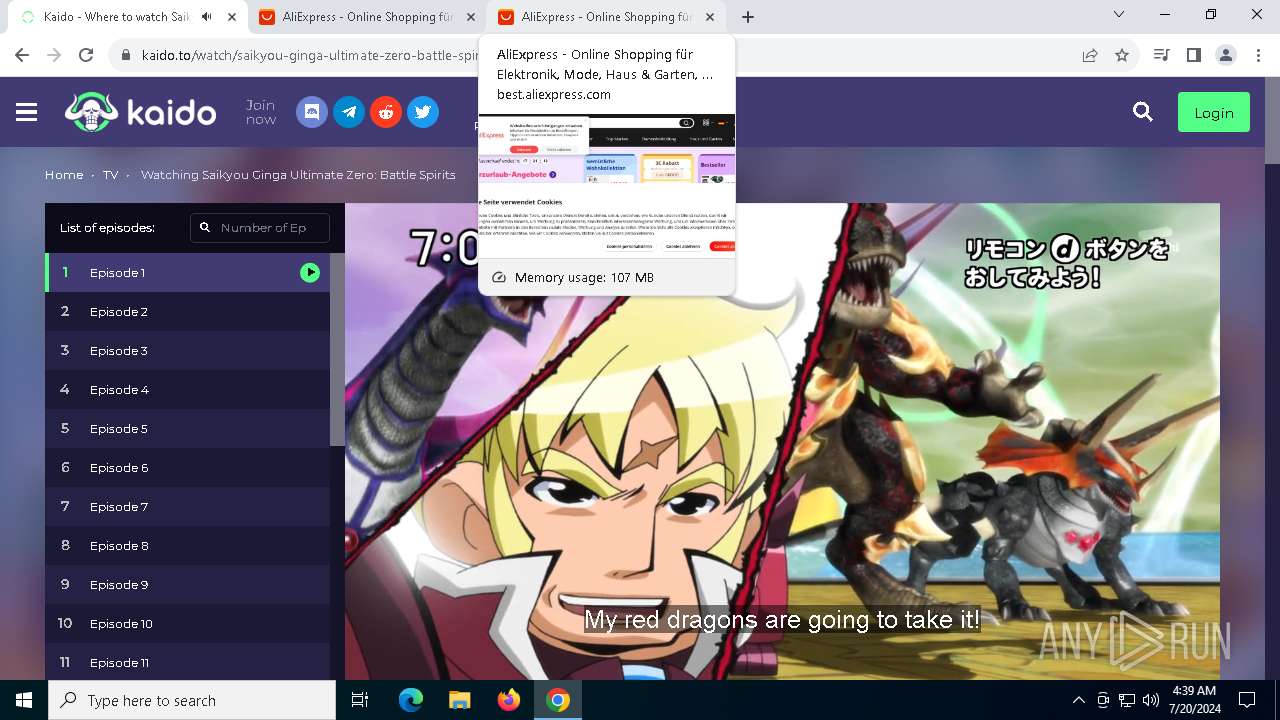Image resolution: width=1280 pixels, height=720 pixels.
Task: Select Episode 1 in the list
Action: coord(187,272)
